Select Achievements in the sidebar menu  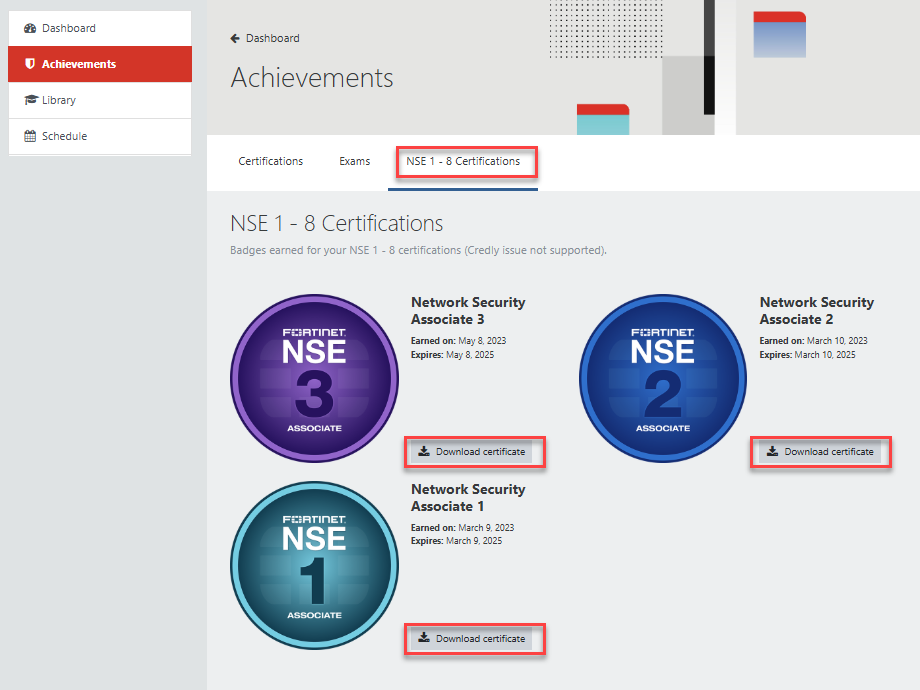pos(100,64)
